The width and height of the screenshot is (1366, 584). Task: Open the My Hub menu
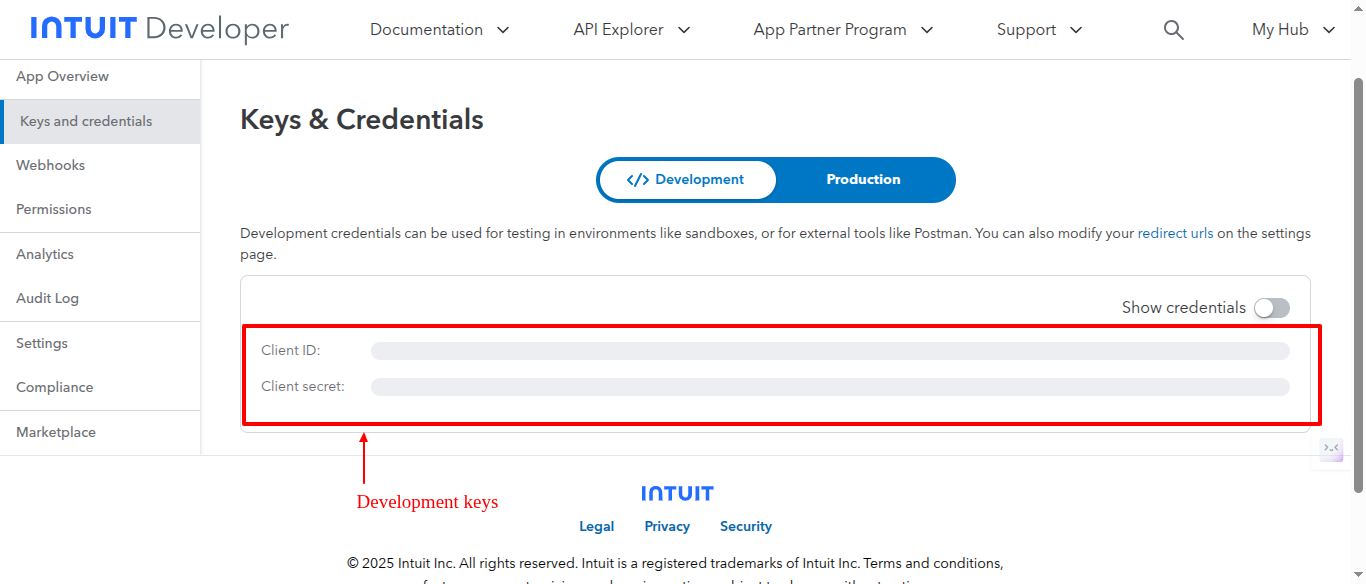tap(1292, 30)
